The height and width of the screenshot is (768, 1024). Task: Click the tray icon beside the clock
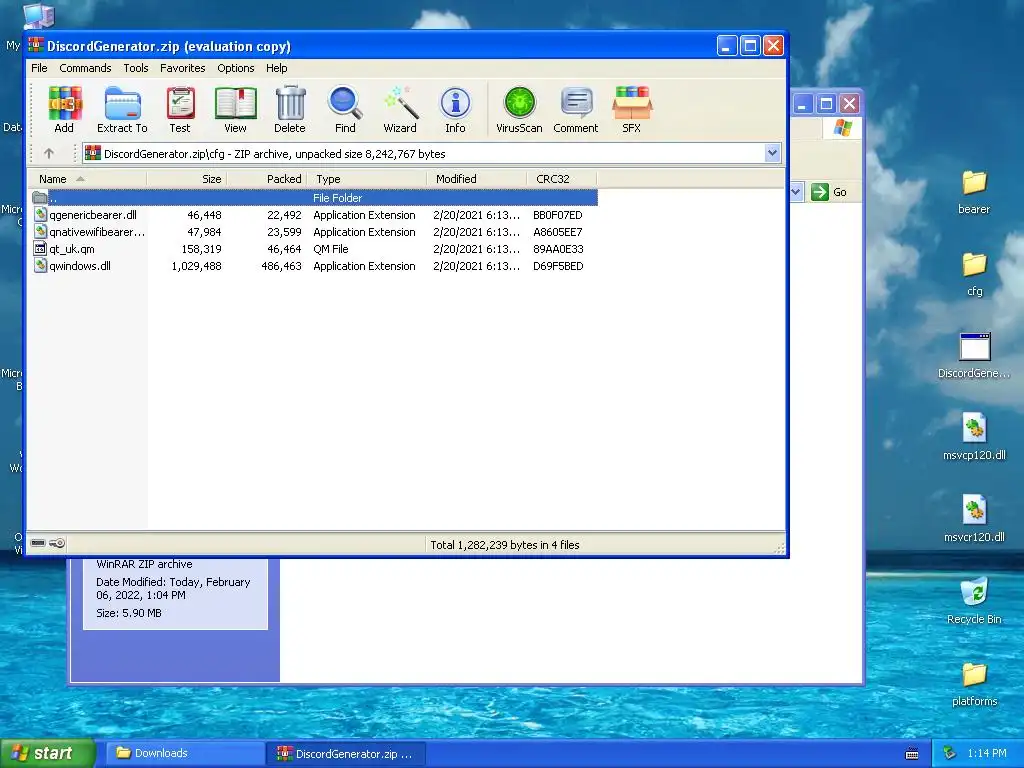(950, 753)
